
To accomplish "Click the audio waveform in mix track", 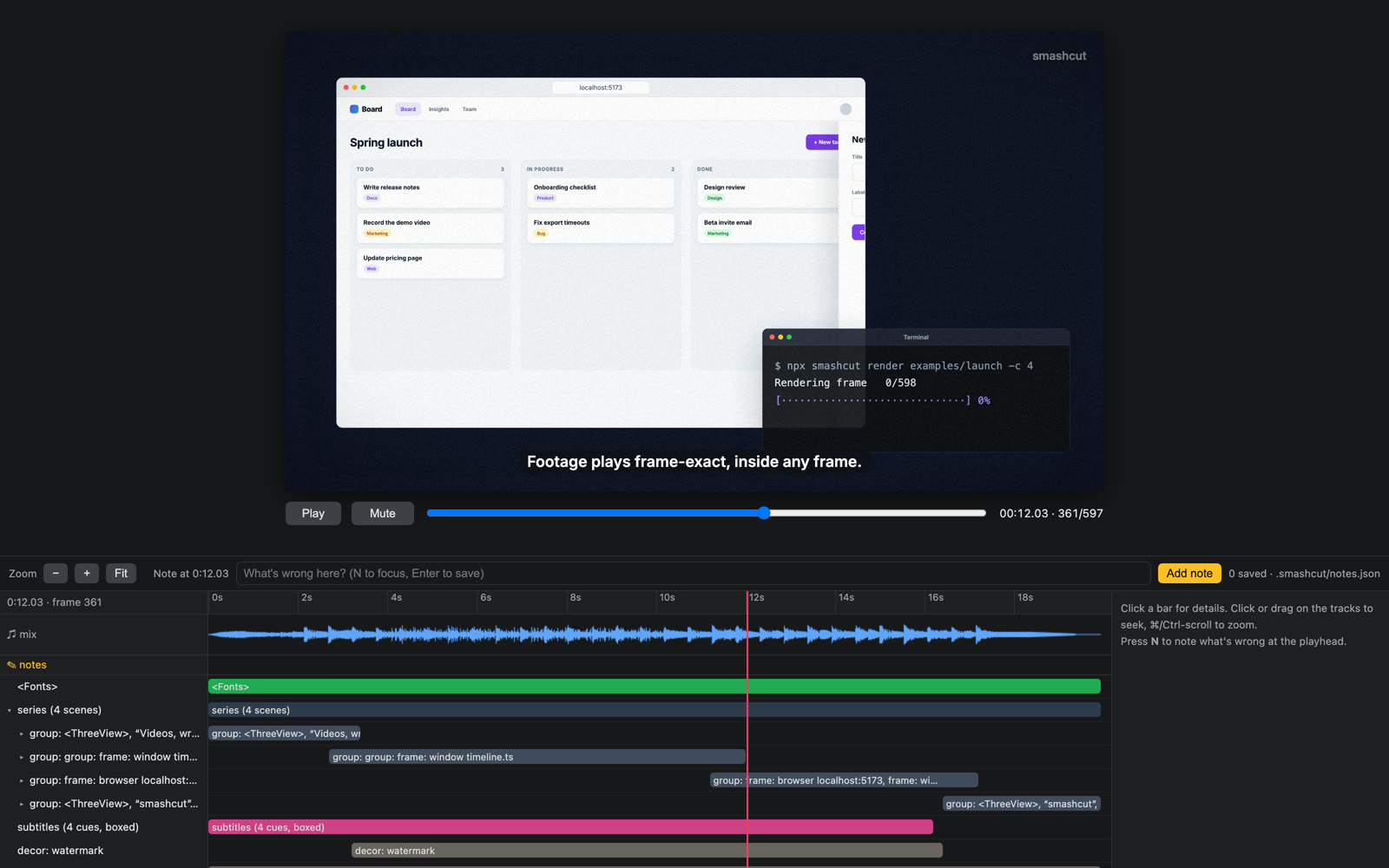I will pyautogui.click(x=655, y=635).
